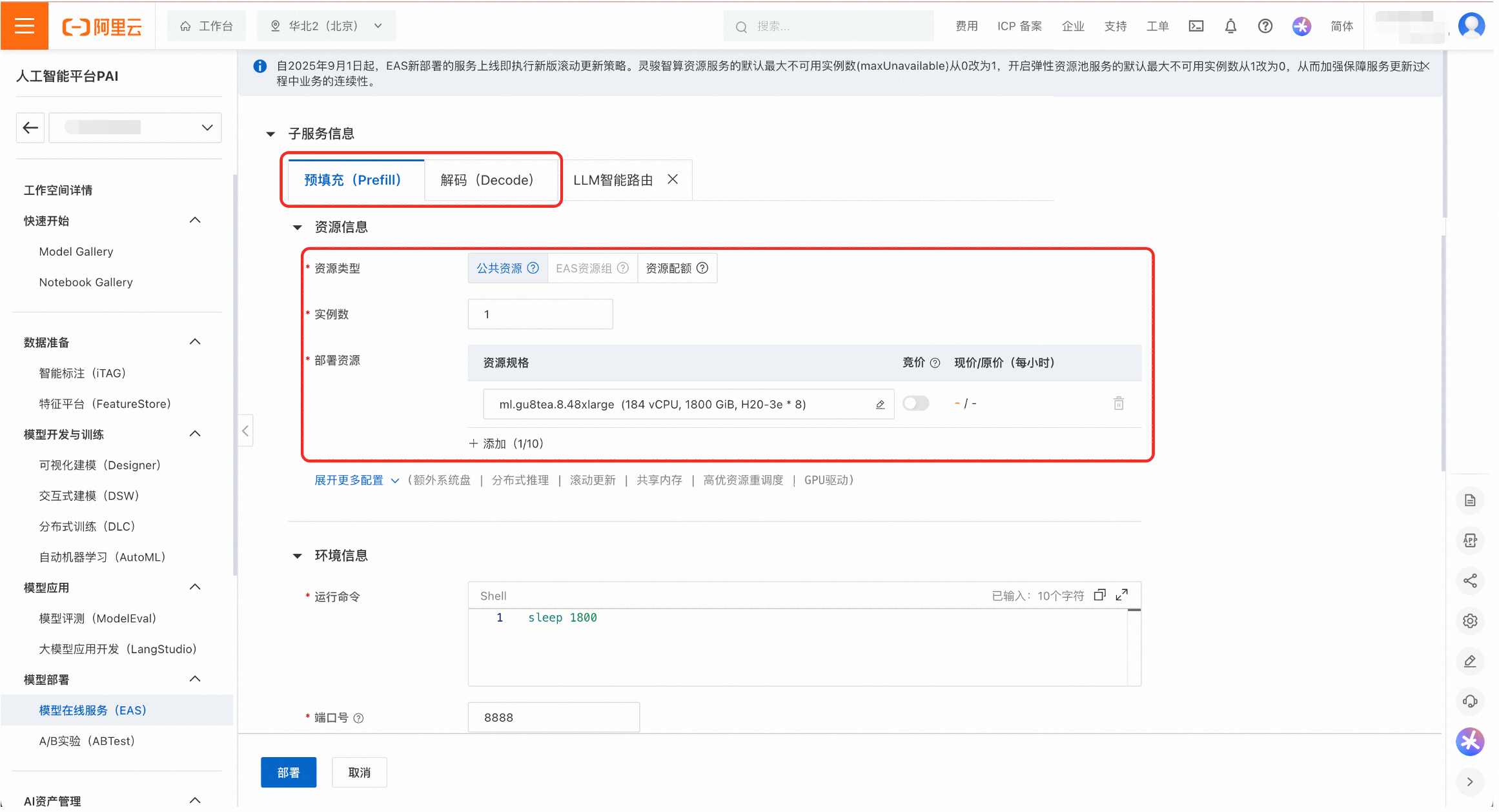Image resolution: width=1499 pixels, height=812 pixels.
Task: Open Model Gallery in sidebar
Action: [76, 252]
